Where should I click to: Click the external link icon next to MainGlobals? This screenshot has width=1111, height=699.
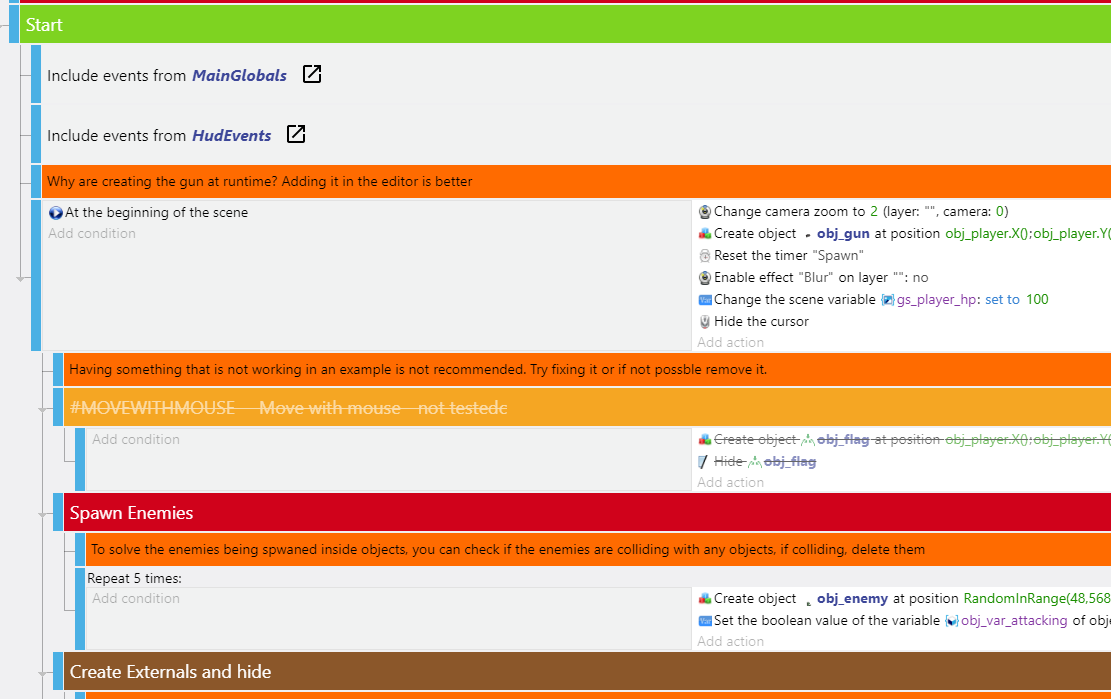pos(311,73)
